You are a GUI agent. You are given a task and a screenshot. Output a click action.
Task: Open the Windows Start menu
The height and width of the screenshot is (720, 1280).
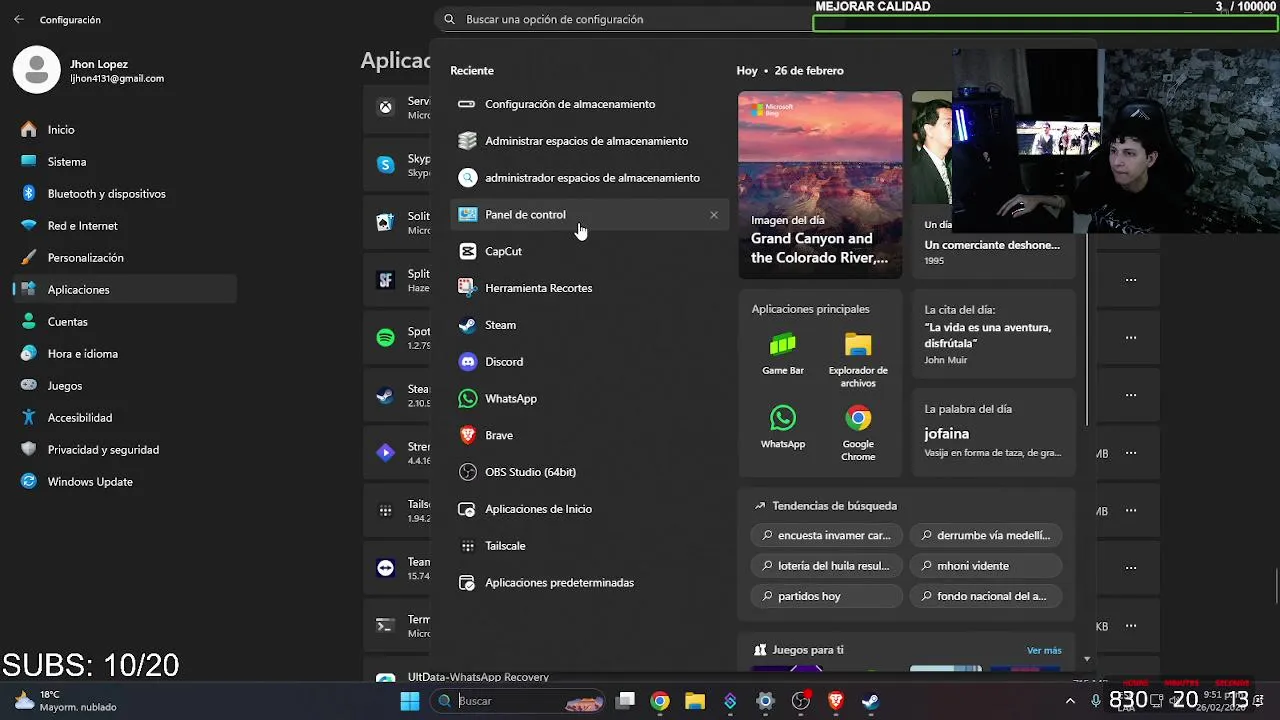pos(410,701)
